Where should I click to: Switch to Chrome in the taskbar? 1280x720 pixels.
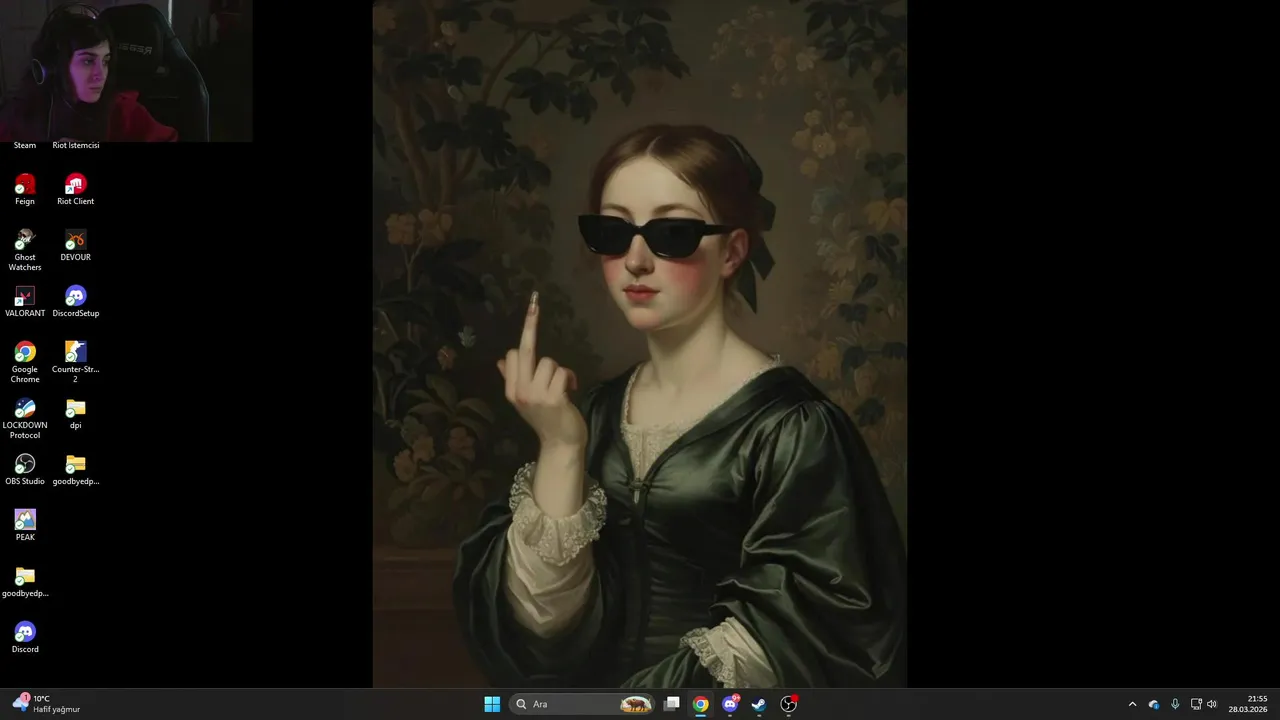coord(701,704)
